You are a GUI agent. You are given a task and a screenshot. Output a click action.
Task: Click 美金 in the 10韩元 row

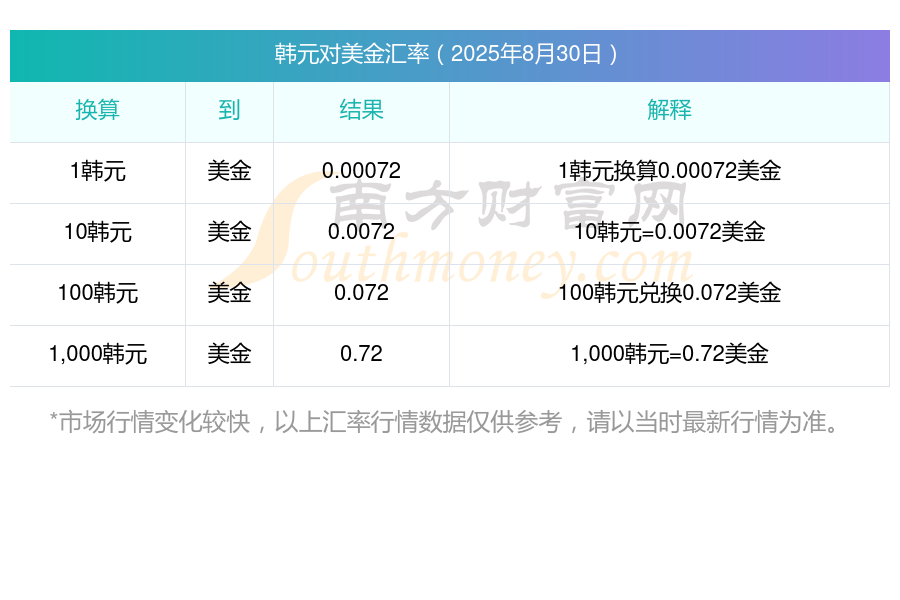[229, 232]
